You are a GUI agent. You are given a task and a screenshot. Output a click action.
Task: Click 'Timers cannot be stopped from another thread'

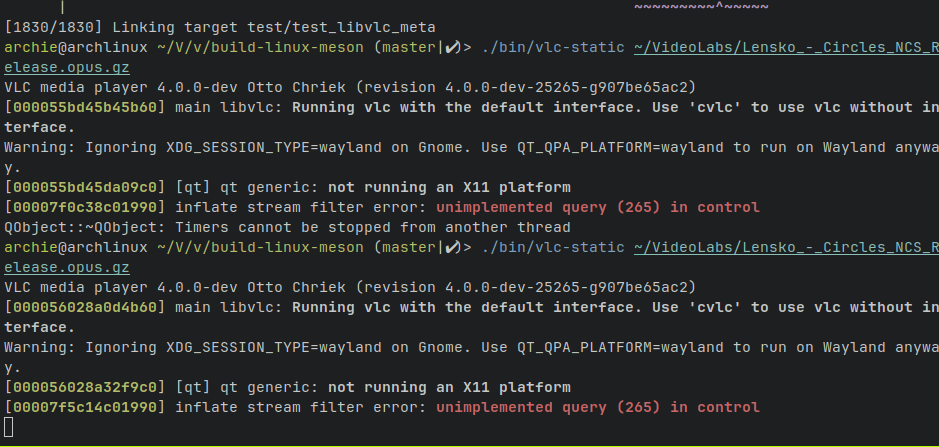pyautogui.click(x=373, y=228)
